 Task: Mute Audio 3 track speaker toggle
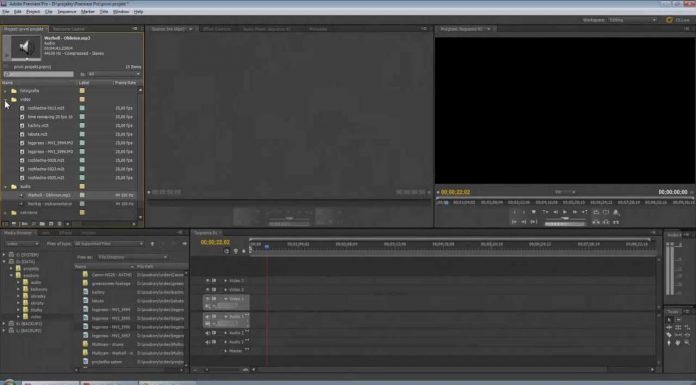tap(207, 342)
